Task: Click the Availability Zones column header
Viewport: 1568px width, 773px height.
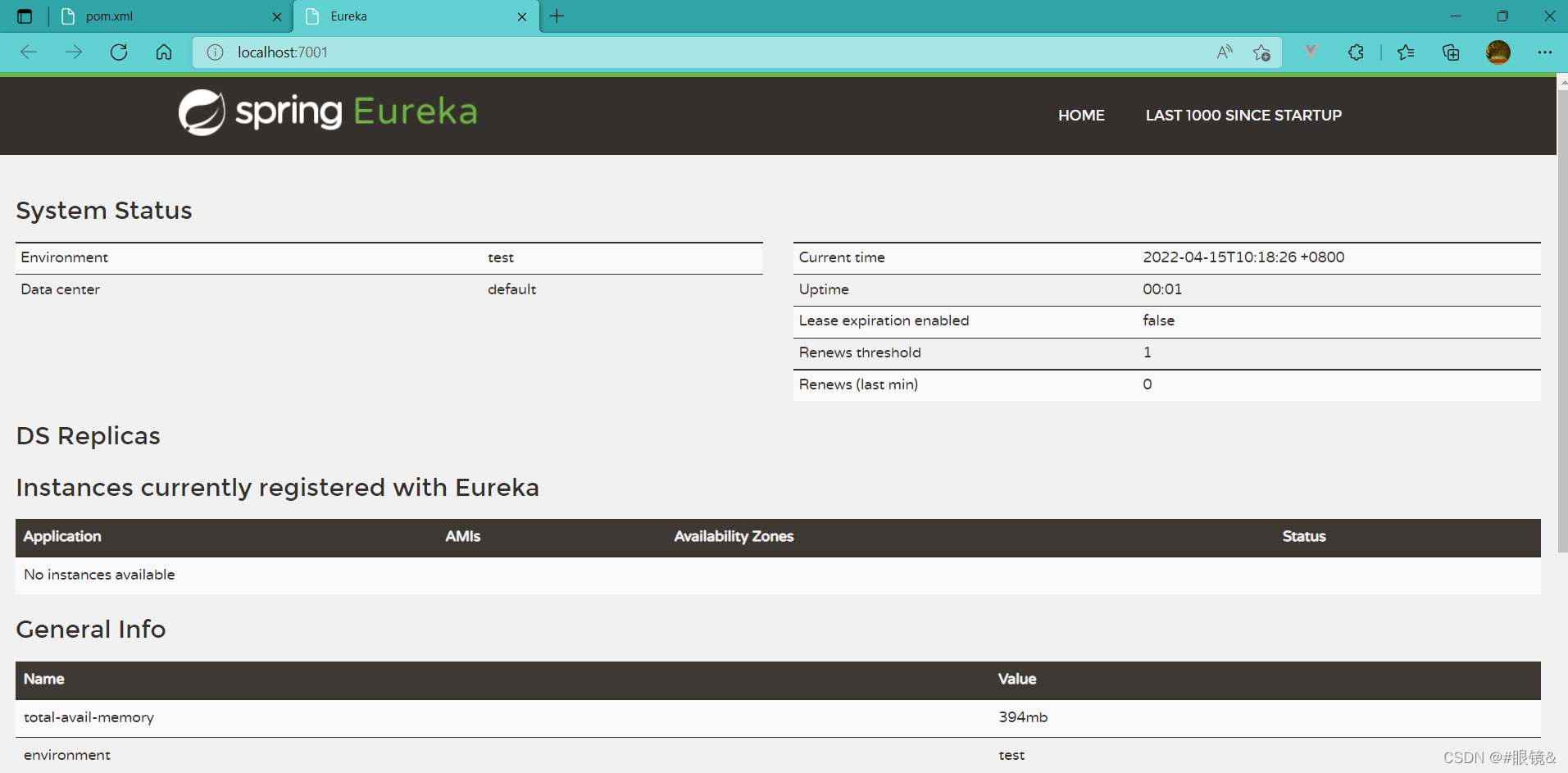Action: pos(734,536)
